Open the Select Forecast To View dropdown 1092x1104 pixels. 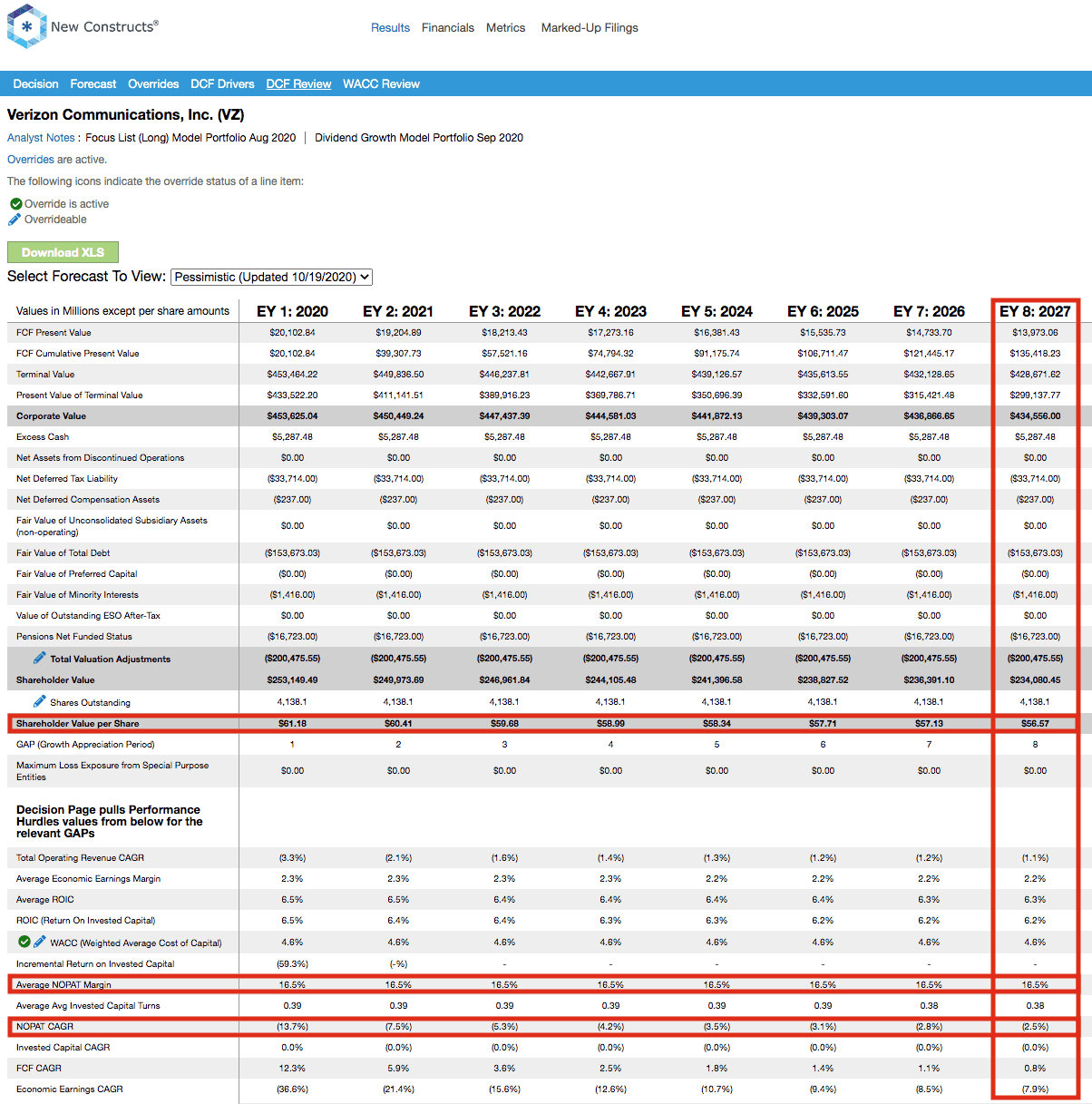click(271, 277)
